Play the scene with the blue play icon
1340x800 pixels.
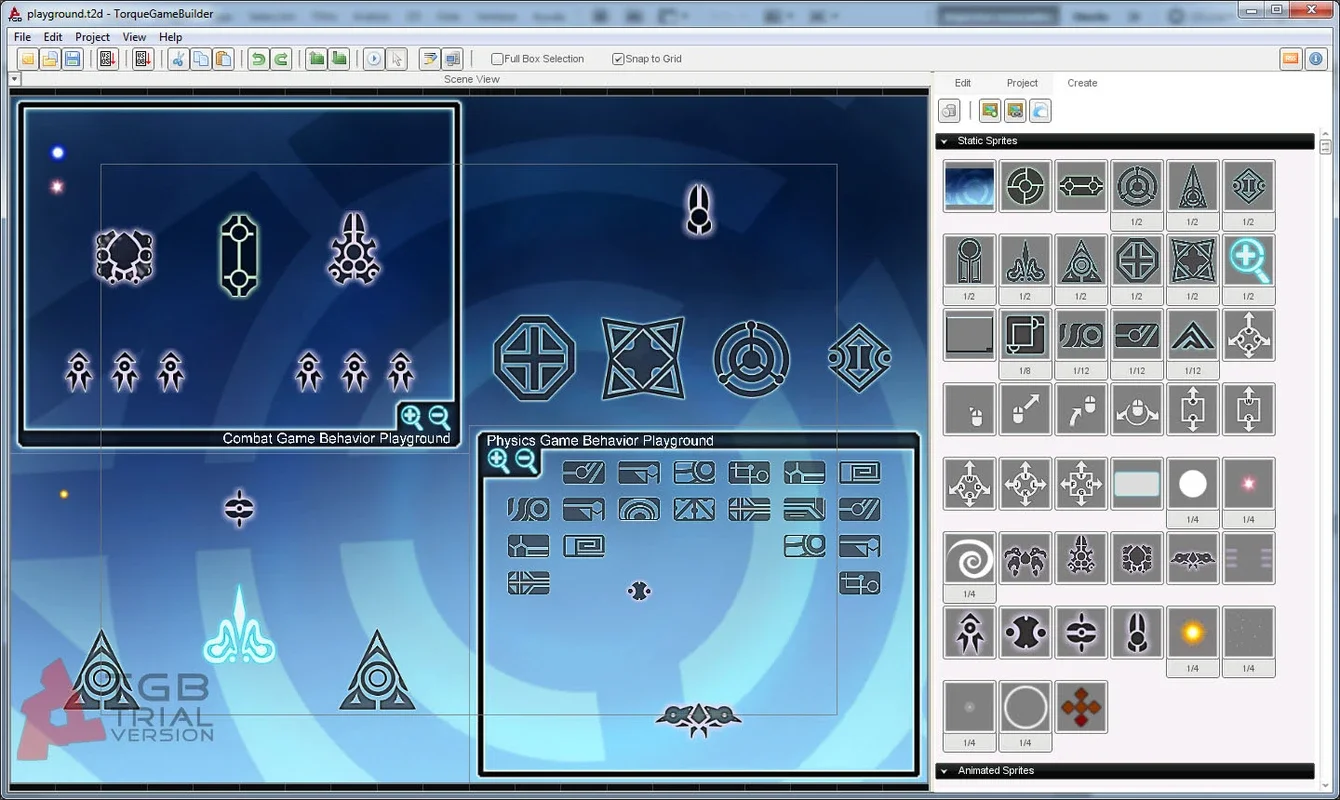pos(374,59)
